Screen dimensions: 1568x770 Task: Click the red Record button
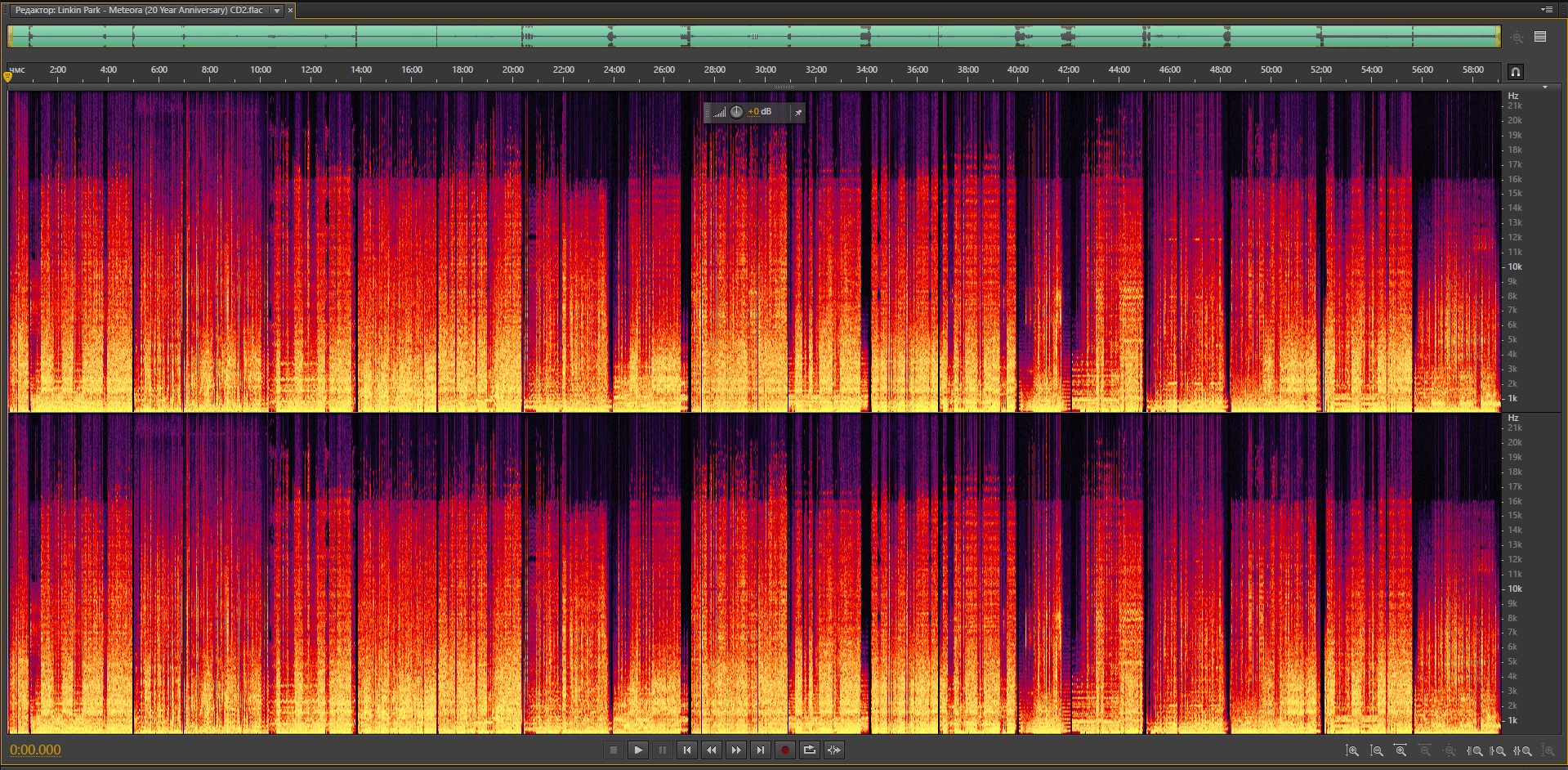coord(784,750)
